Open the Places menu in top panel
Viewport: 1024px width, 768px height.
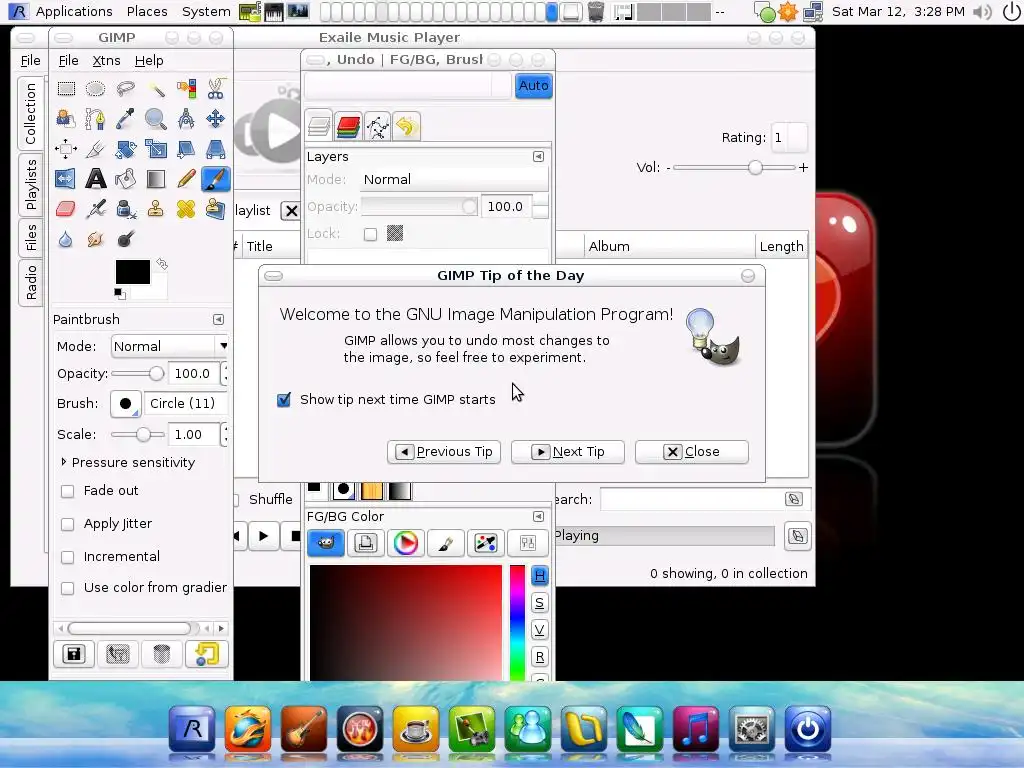pyautogui.click(x=147, y=12)
